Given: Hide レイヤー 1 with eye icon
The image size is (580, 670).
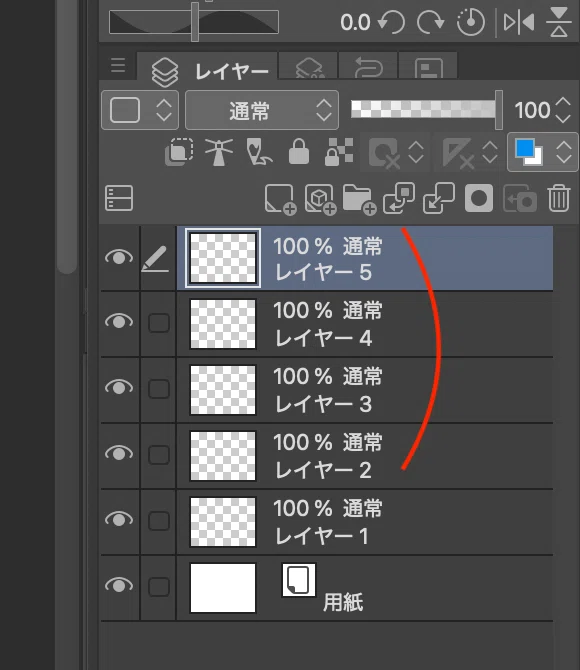Looking at the screenshot, I should click(x=119, y=519).
